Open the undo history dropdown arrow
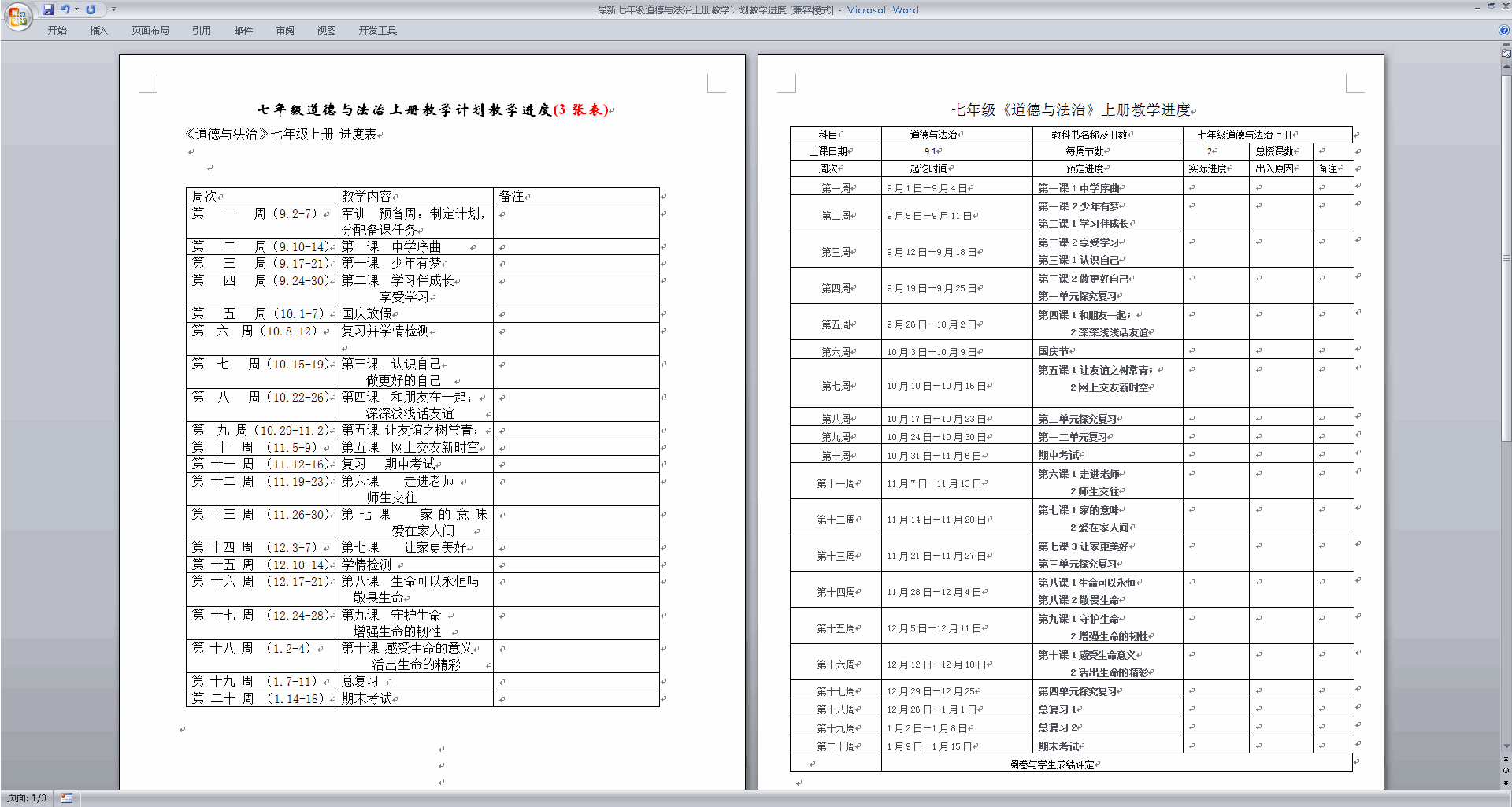 [76, 9]
